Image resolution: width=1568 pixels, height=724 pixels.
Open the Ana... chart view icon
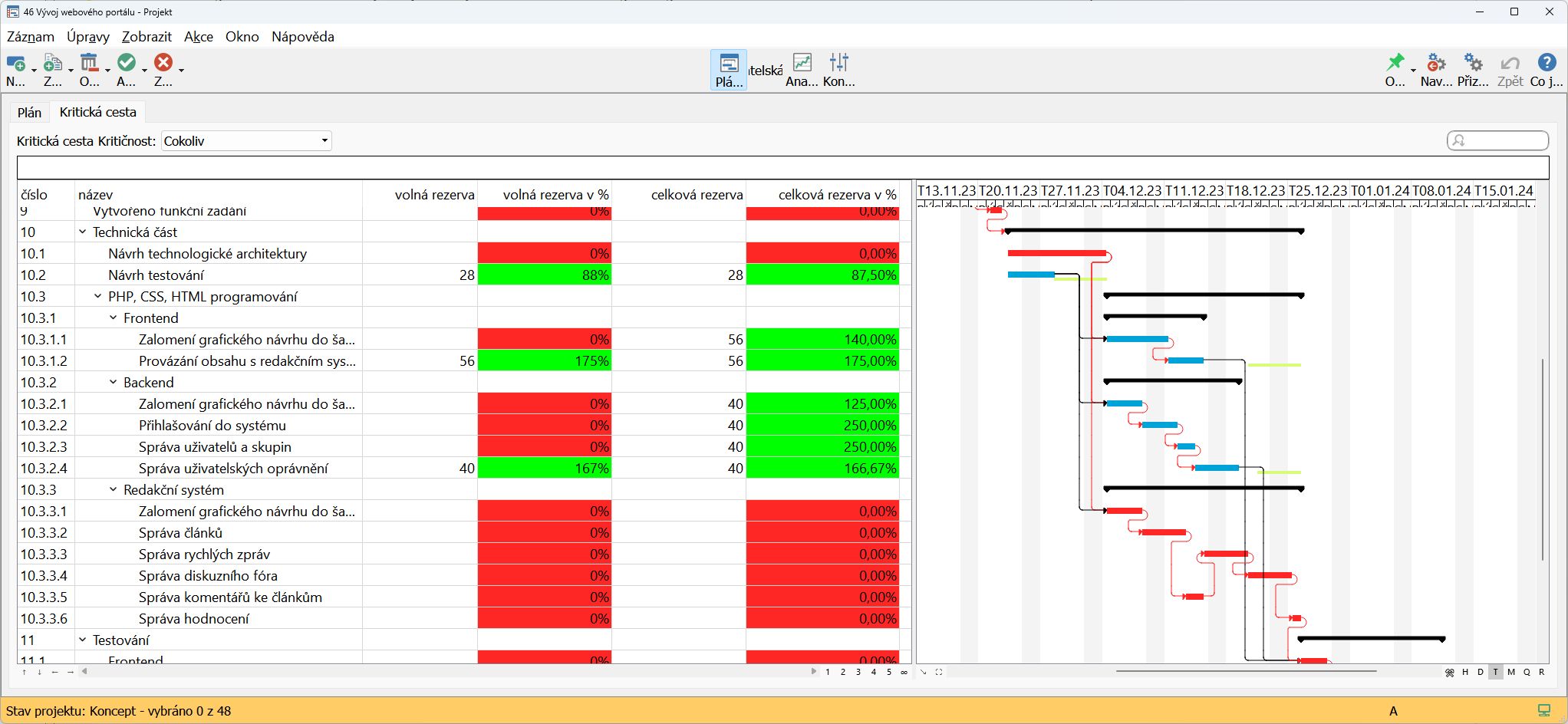pos(802,63)
